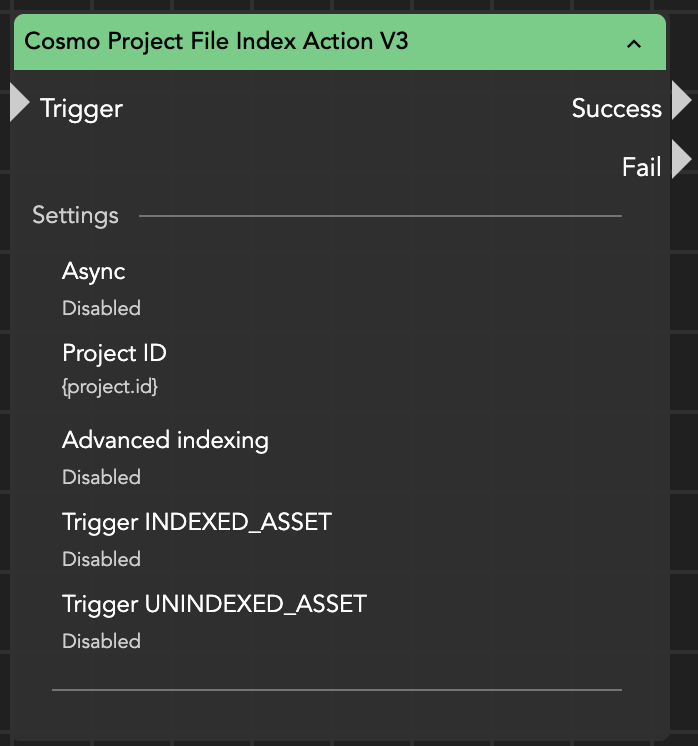This screenshot has height=746, width=698.
Task: Click the Success port label
Action: 616,108
